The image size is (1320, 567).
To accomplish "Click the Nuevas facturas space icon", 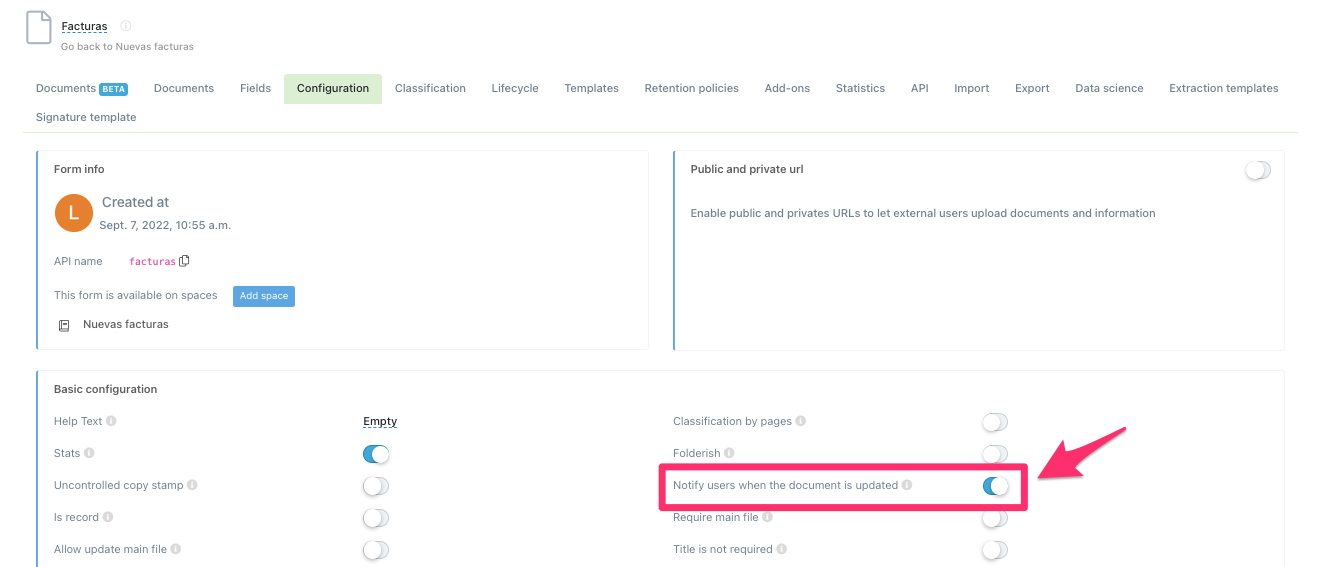I will 64,325.
